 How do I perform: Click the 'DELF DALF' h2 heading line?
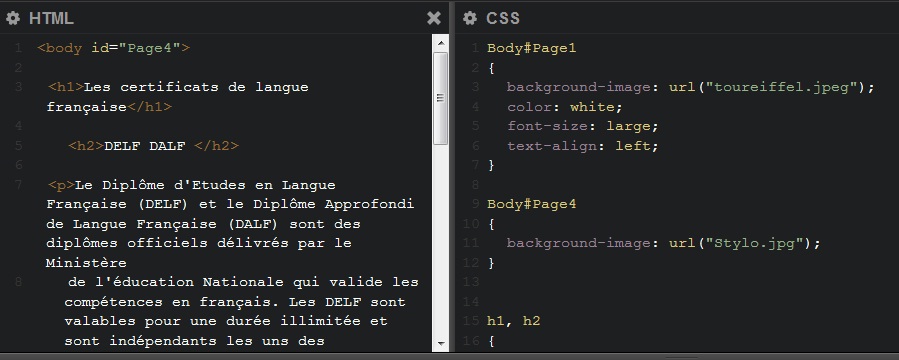click(x=153, y=146)
